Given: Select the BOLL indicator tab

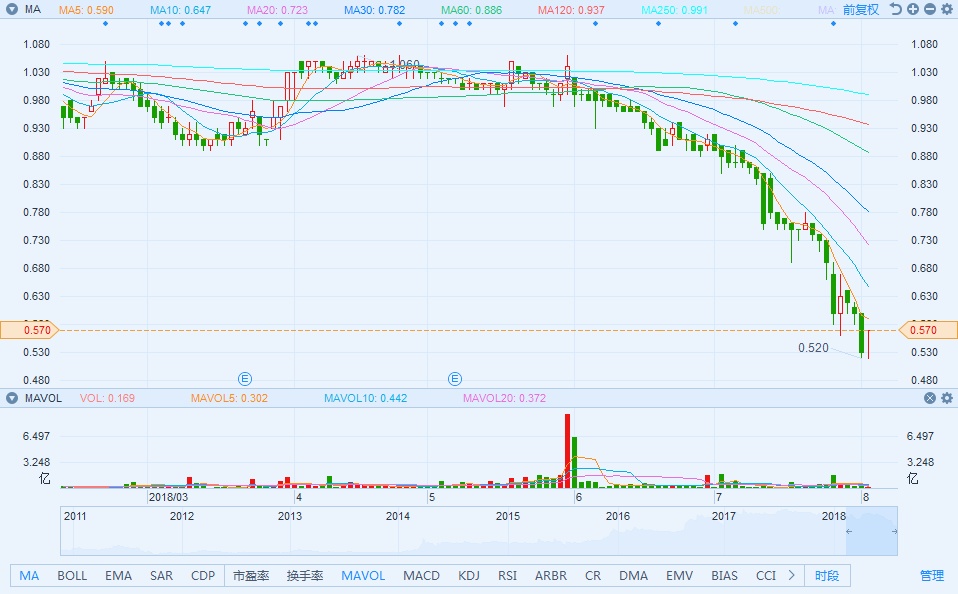Looking at the screenshot, I should 72,576.
